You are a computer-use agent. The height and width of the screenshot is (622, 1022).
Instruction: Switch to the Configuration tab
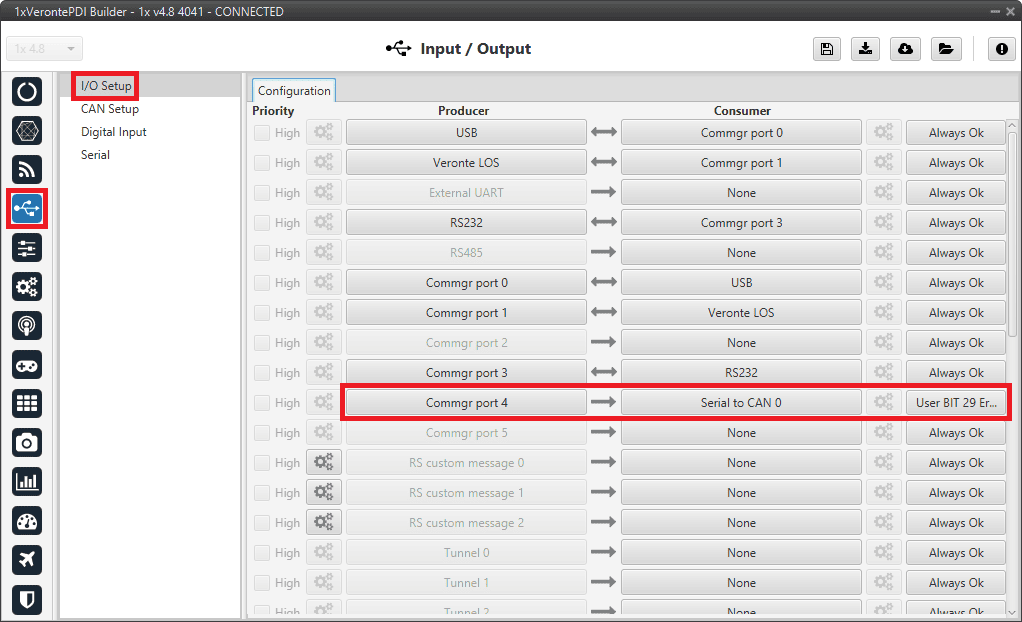point(294,91)
